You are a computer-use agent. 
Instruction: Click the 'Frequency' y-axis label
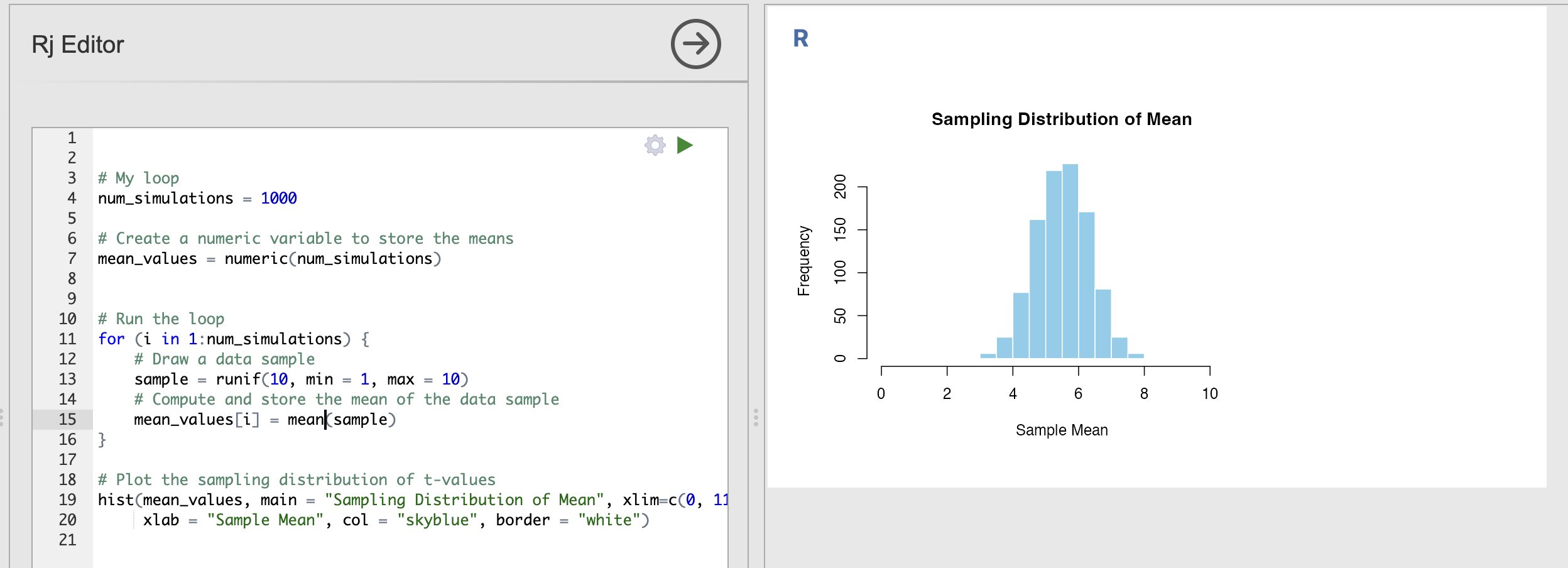[x=803, y=261]
